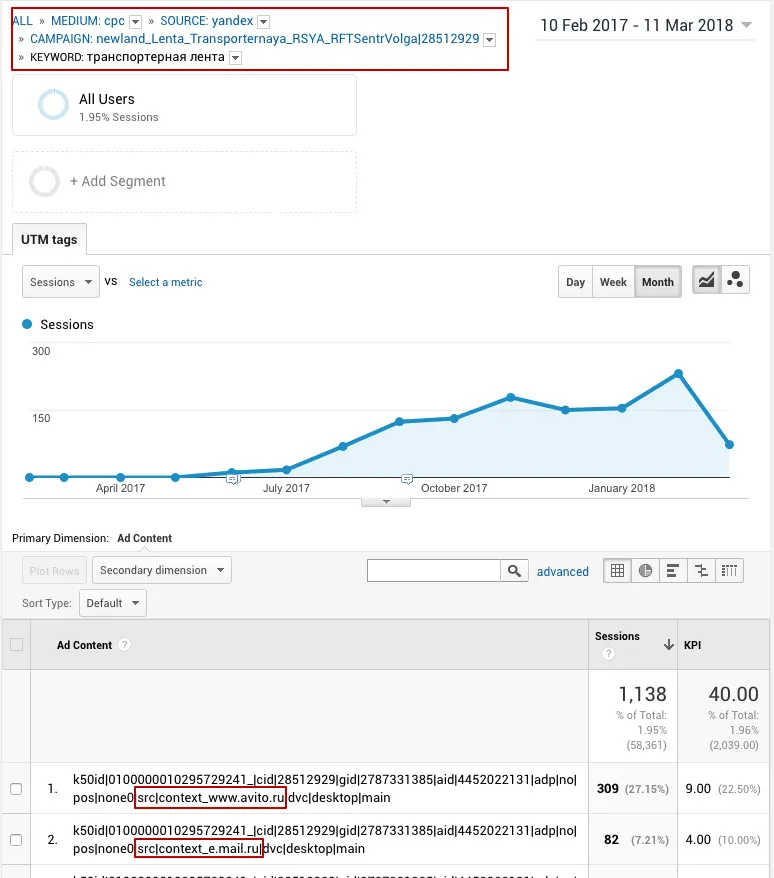This screenshot has width=774, height=878.
Task: Switch chart granularity to Day
Action: coord(575,282)
